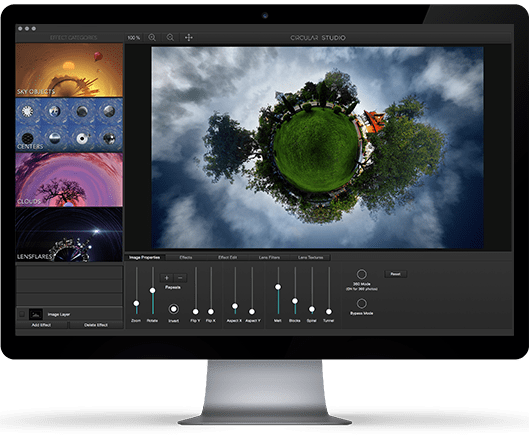Toggle the Invert radio button
The image size is (529, 439).
[x=173, y=309]
